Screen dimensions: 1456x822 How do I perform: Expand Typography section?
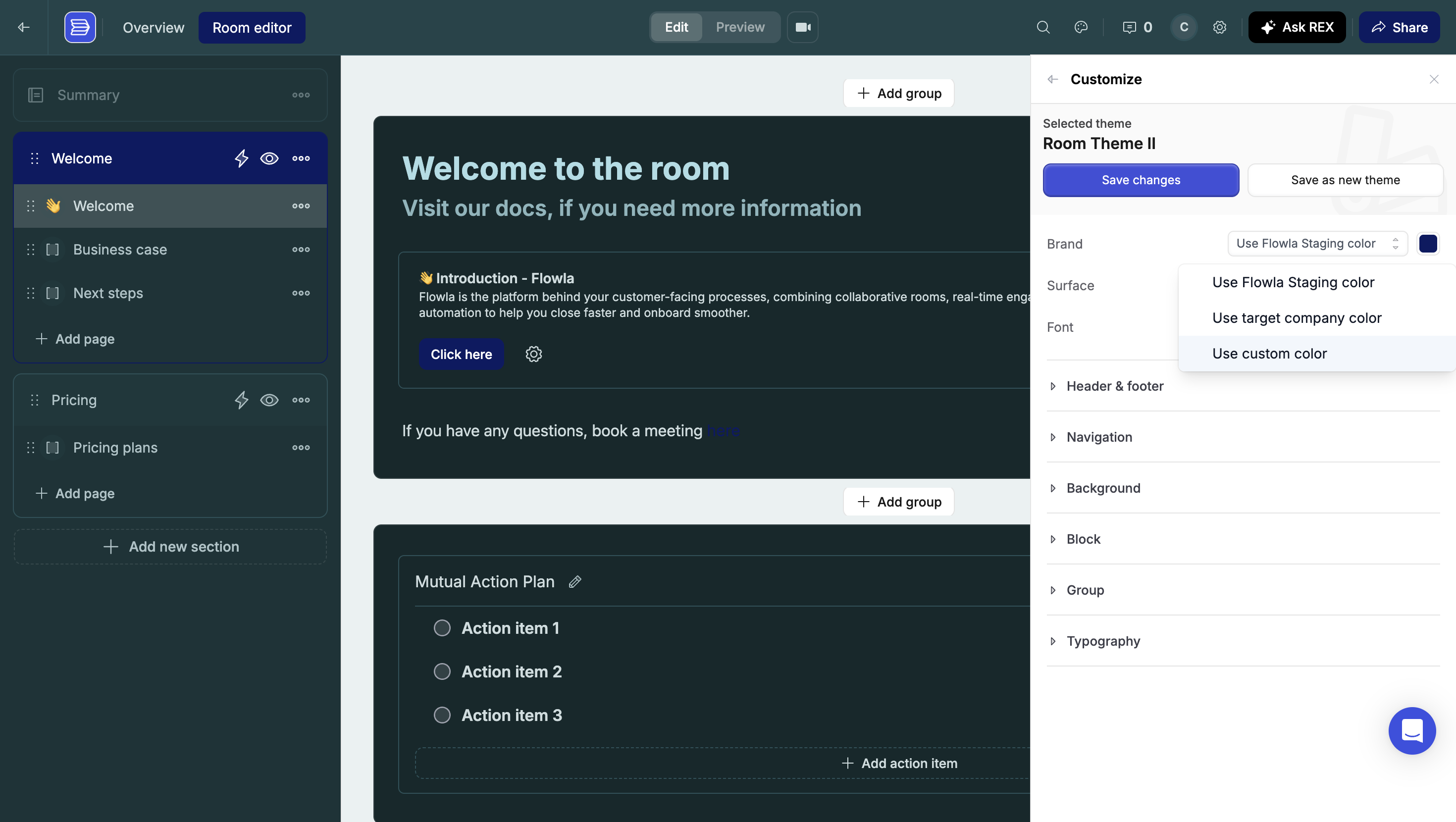point(1243,641)
